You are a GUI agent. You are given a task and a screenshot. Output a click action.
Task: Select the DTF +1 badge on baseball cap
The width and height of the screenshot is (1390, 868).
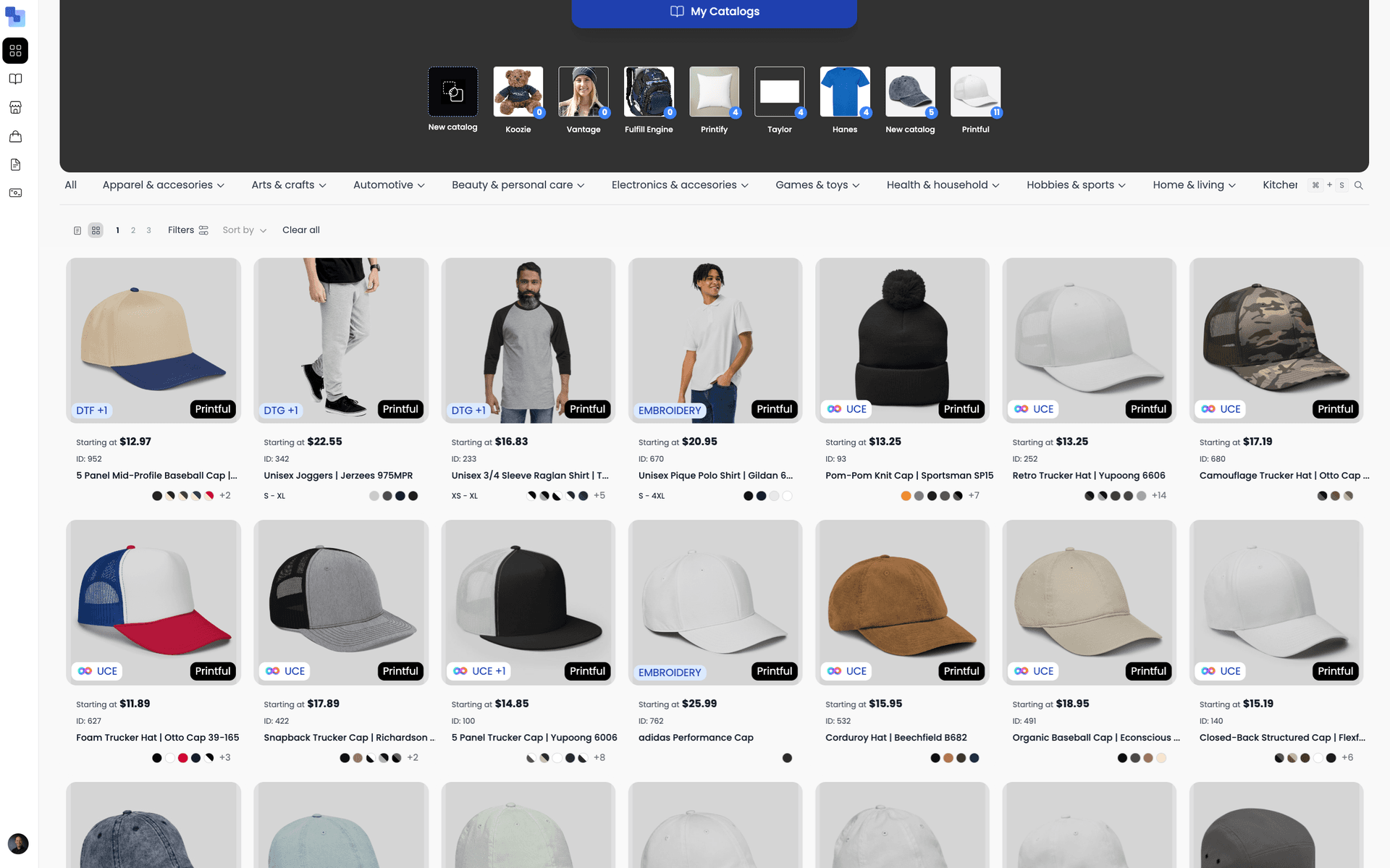[91, 410]
